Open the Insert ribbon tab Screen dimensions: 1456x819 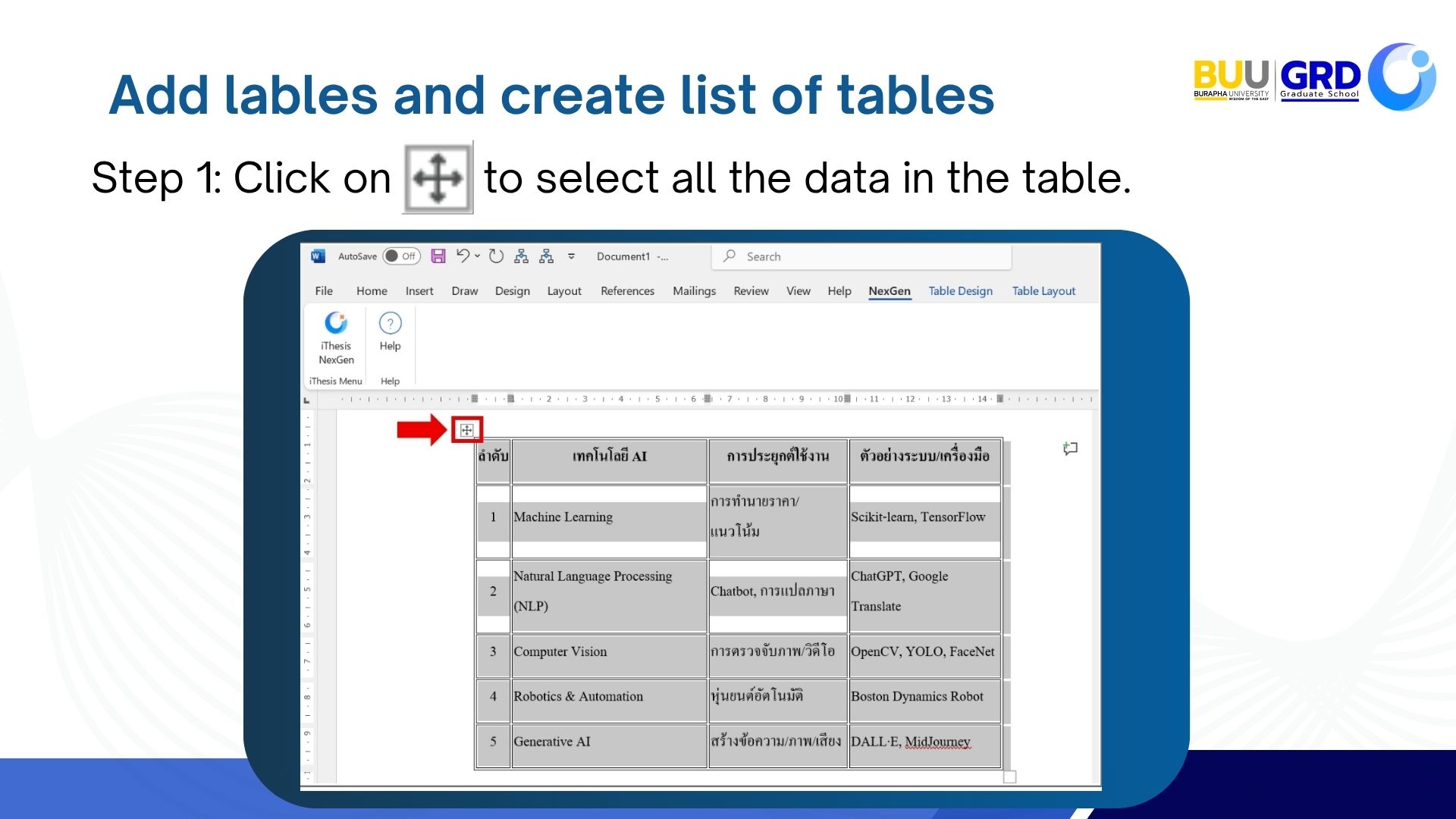(419, 291)
